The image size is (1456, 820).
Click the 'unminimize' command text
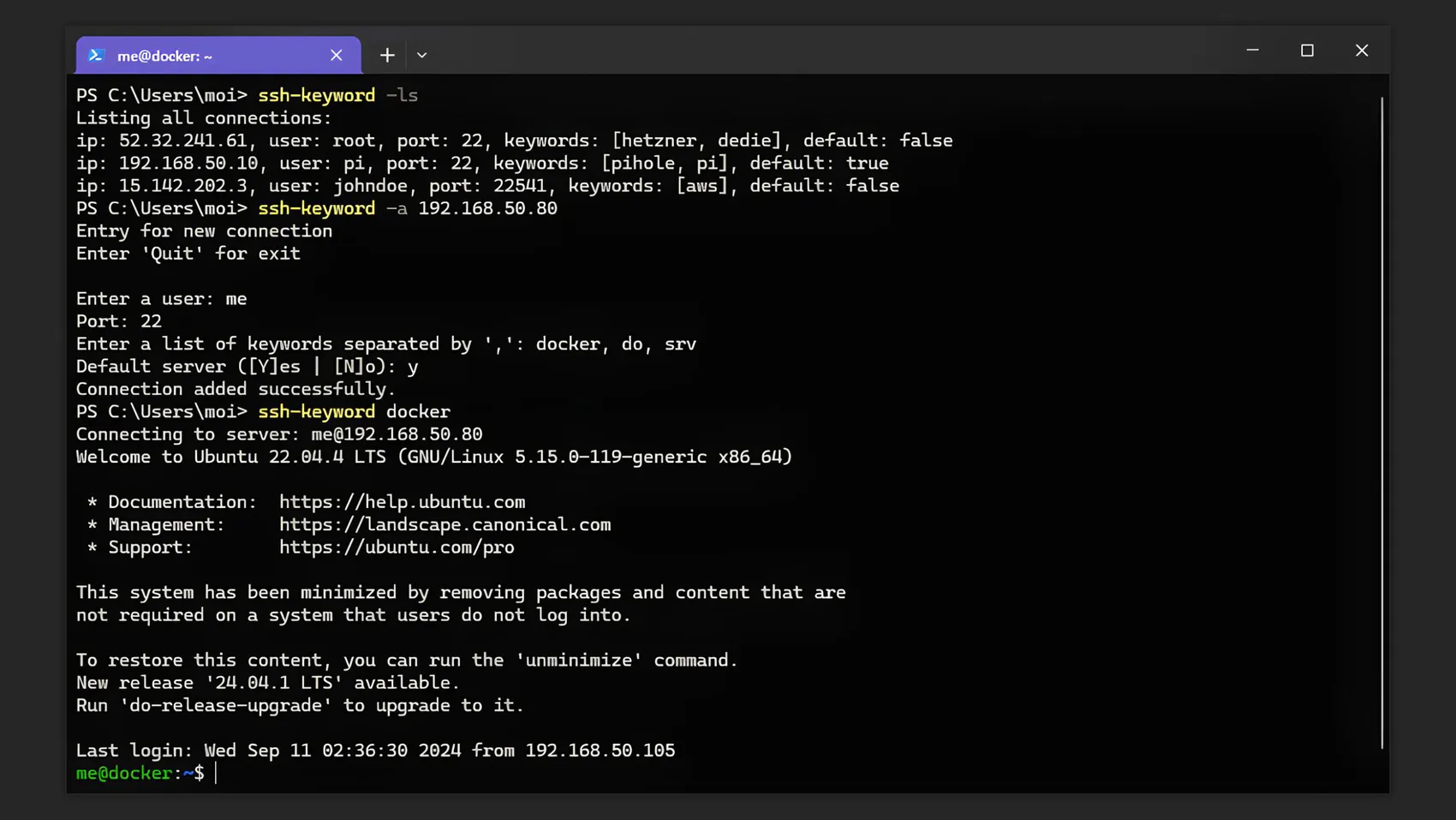click(x=578, y=661)
